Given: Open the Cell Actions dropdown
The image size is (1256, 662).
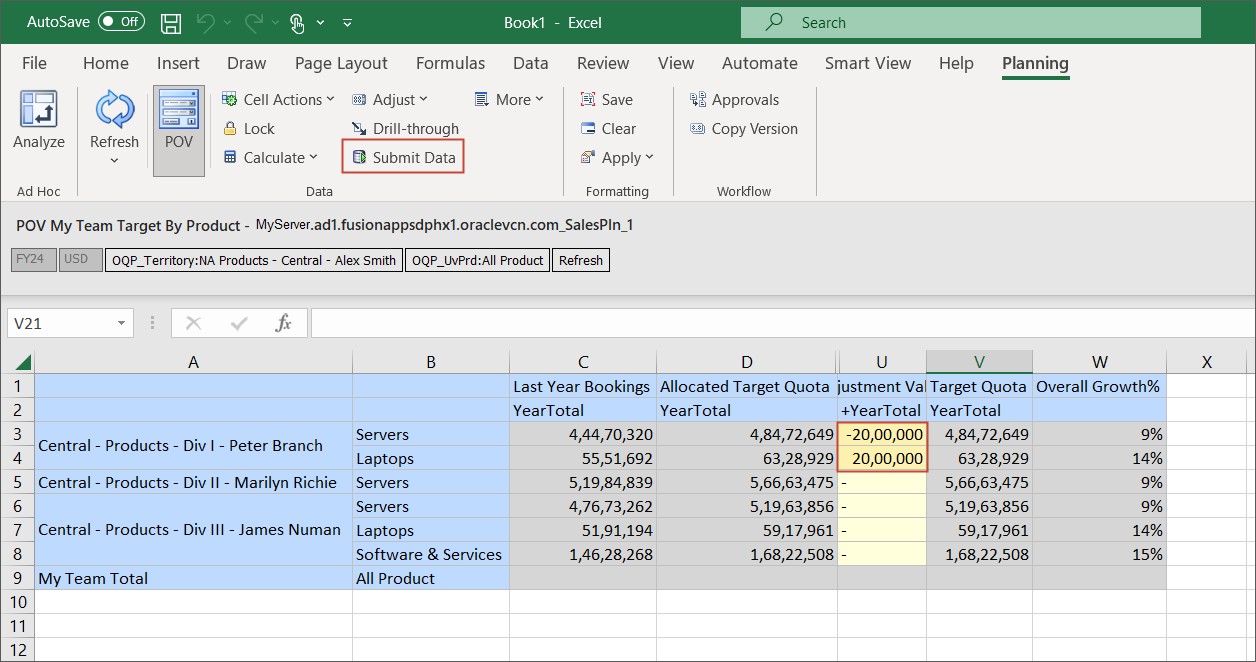Looking at the screenshot, I should click(x=279, y=99).
